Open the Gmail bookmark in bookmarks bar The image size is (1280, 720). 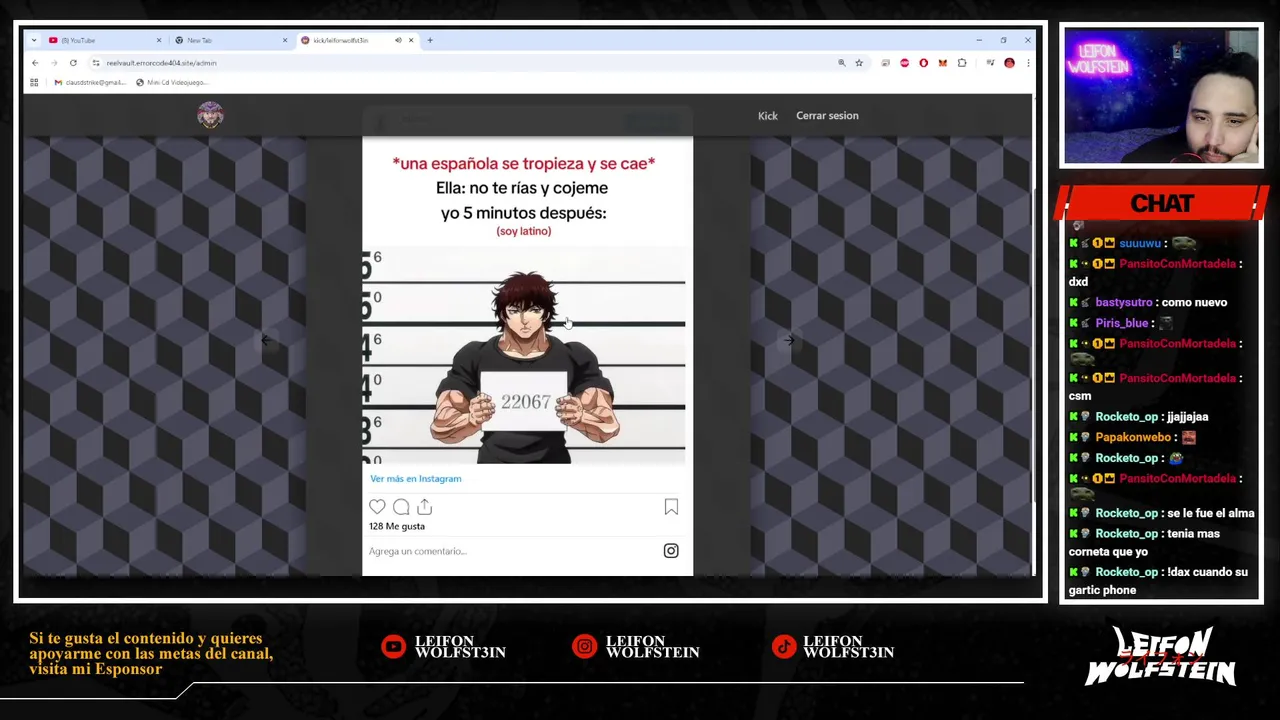point(90,82)
